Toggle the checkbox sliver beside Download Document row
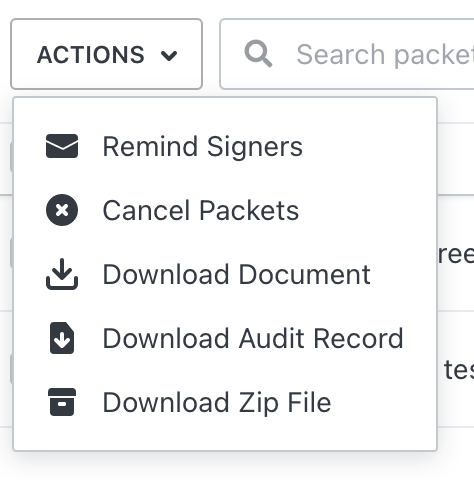Viewport: 474px width, 480px height. pos(11,253)
